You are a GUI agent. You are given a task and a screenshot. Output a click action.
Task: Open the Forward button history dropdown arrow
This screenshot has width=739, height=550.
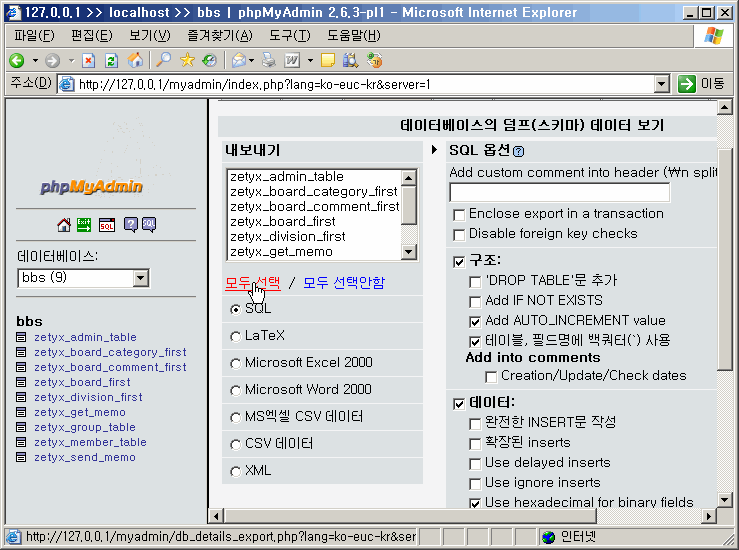coord(71,60)
